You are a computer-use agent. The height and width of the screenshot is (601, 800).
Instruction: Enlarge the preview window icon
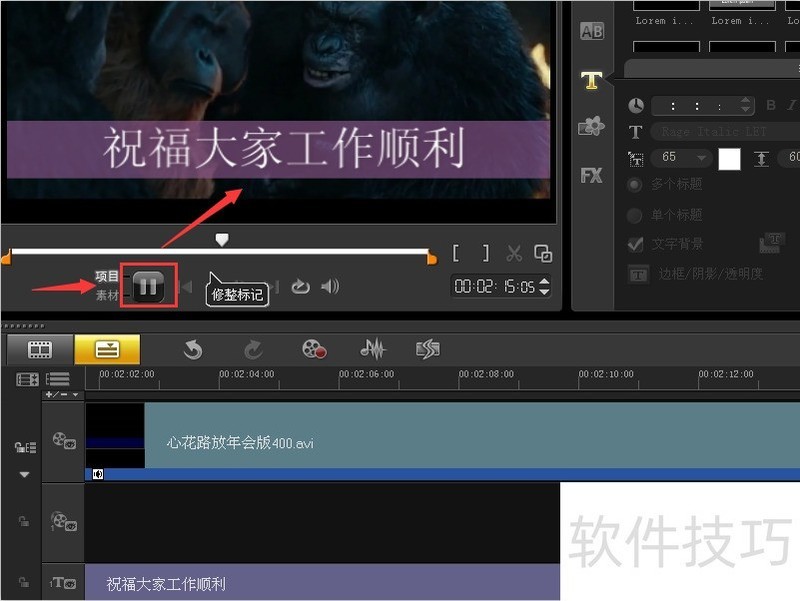pyautogui.click(x=543, y=253)
